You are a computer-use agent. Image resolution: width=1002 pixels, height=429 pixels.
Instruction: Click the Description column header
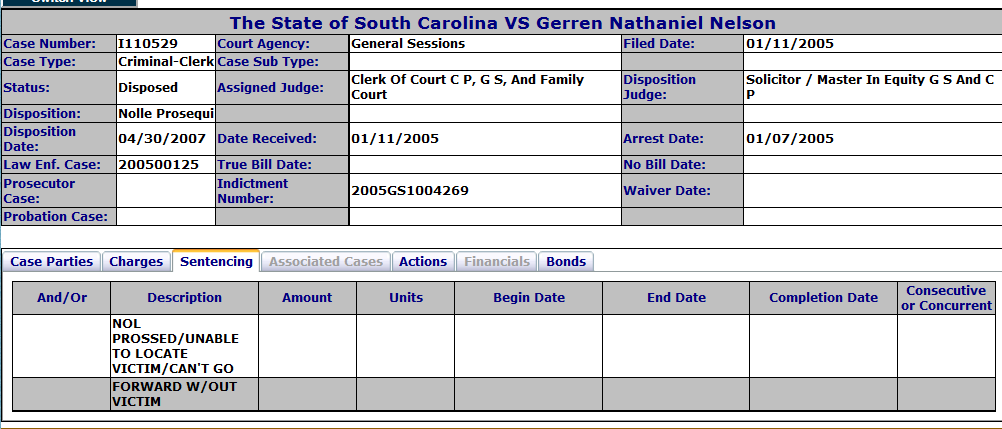[x=185, y=298]
